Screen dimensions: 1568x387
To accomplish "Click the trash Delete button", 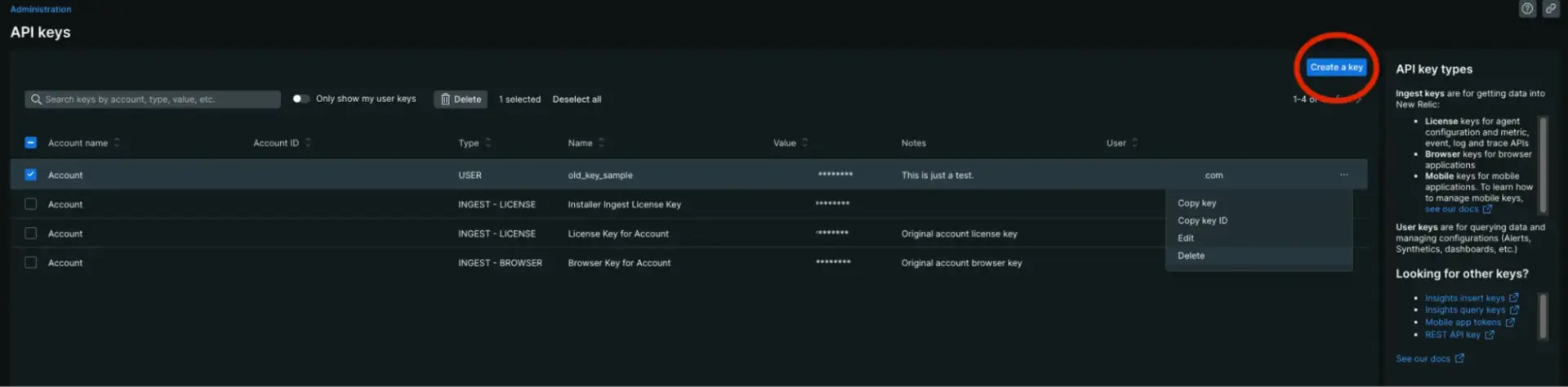I will pyautogui.click(x=461, y=100).
